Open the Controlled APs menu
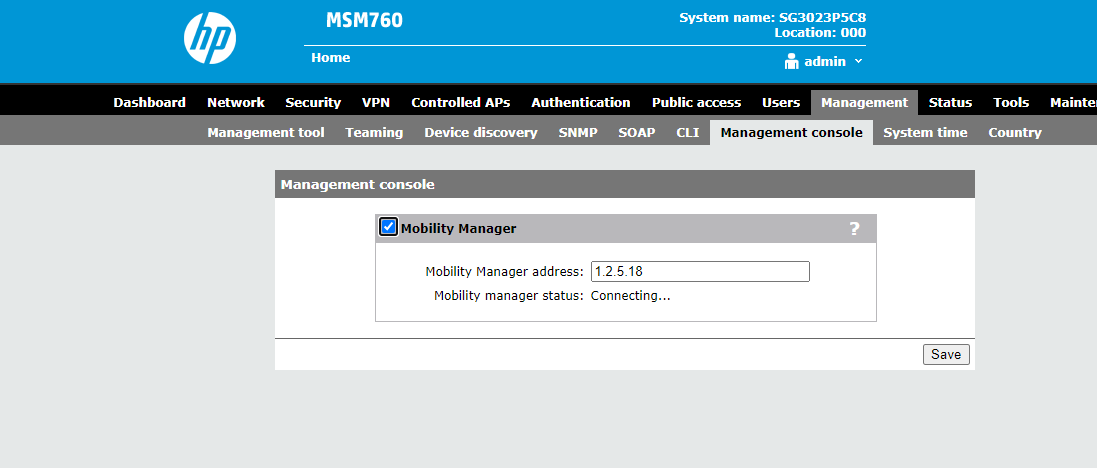Screen dimensions: 1097x468 coord(460,102)
